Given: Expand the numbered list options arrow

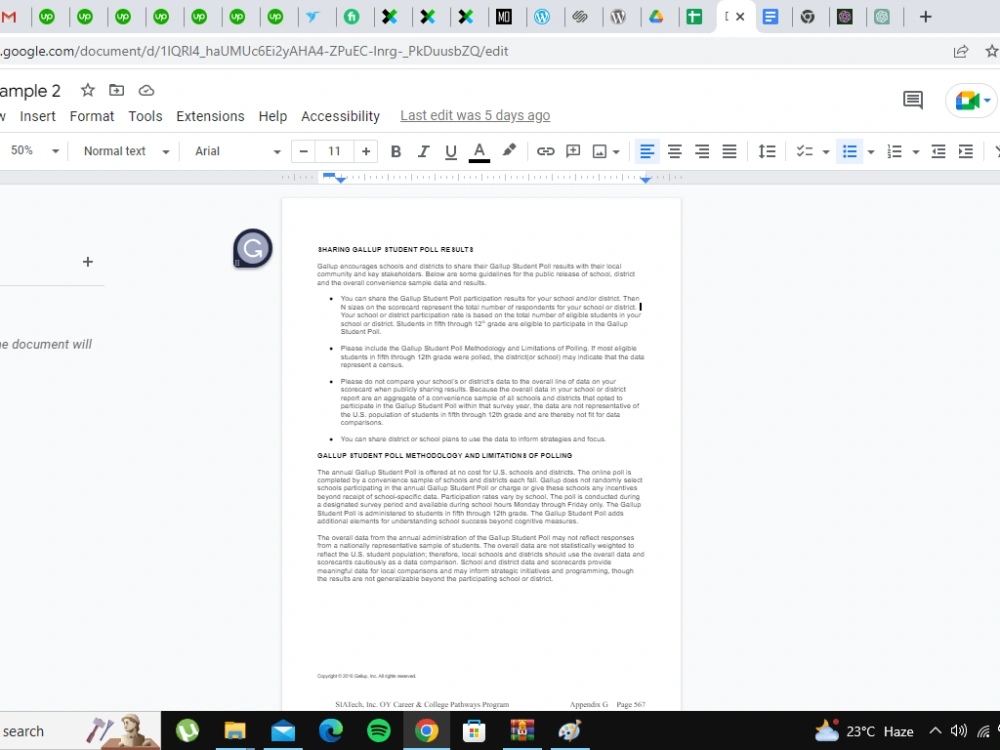Looking at the screenshot, I should [916, 152].
